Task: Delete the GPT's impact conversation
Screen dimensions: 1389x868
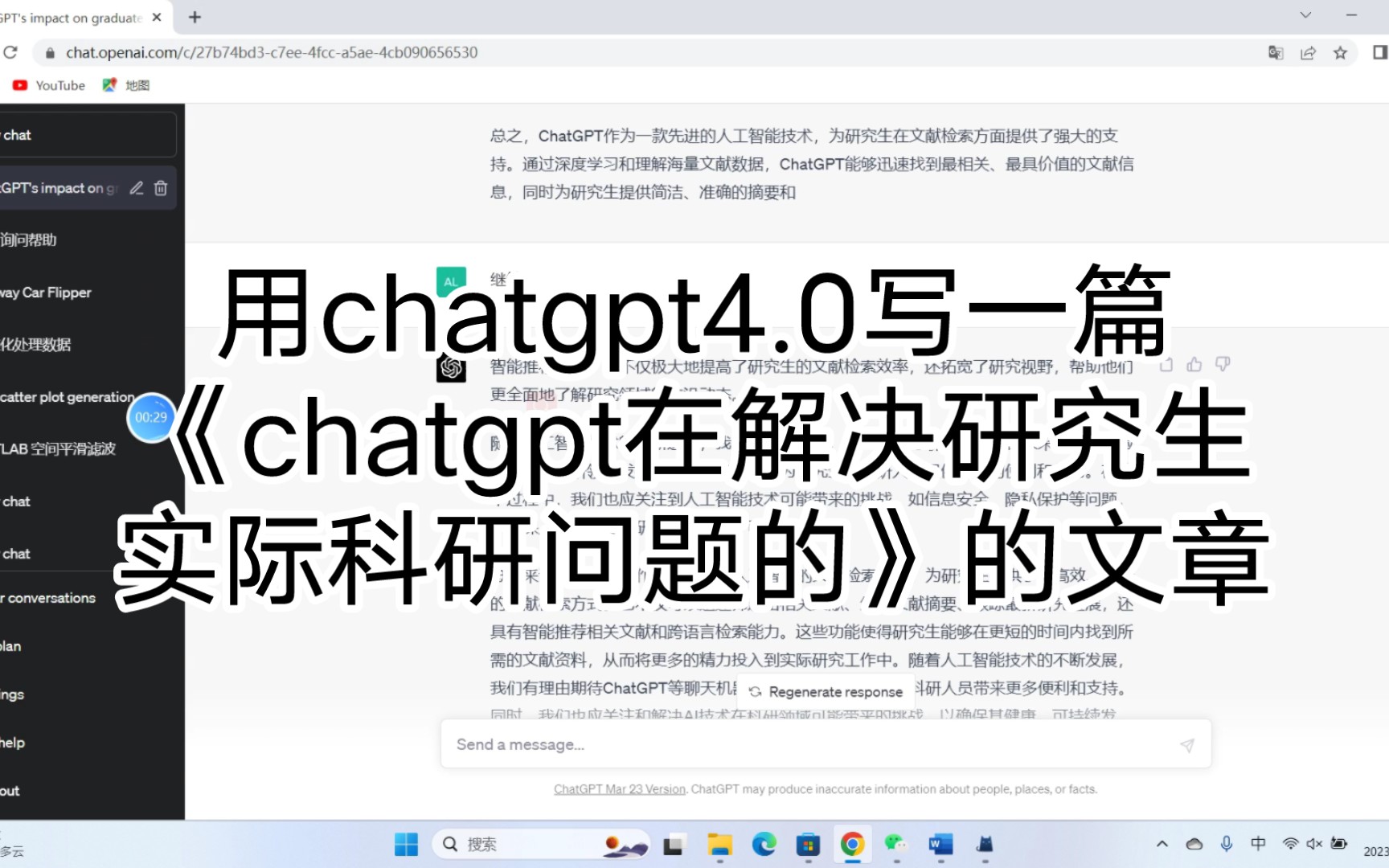Action: pyautogui.click(x=161, y=188)
